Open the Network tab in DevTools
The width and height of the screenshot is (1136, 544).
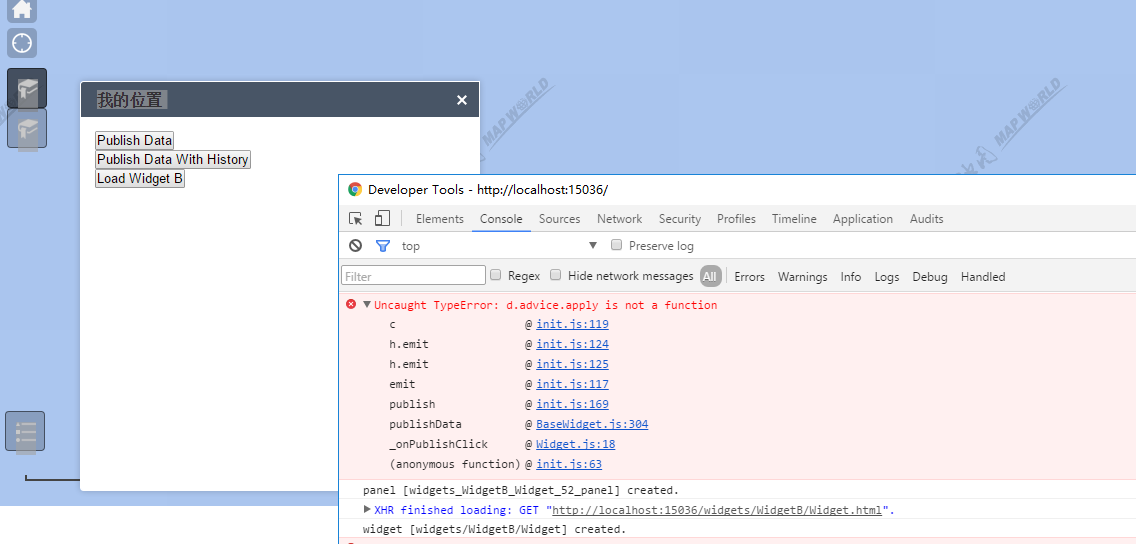point(619,219)
